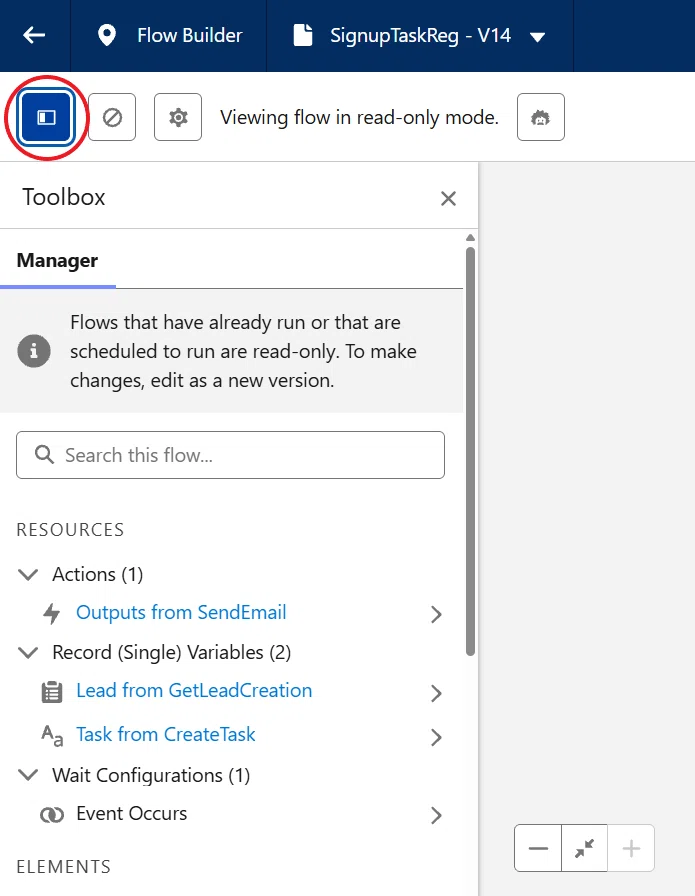The height and width of the screenshot is (896, 695).
Task: Toggle the Toolbox panel button
Action: click(46, 117)
